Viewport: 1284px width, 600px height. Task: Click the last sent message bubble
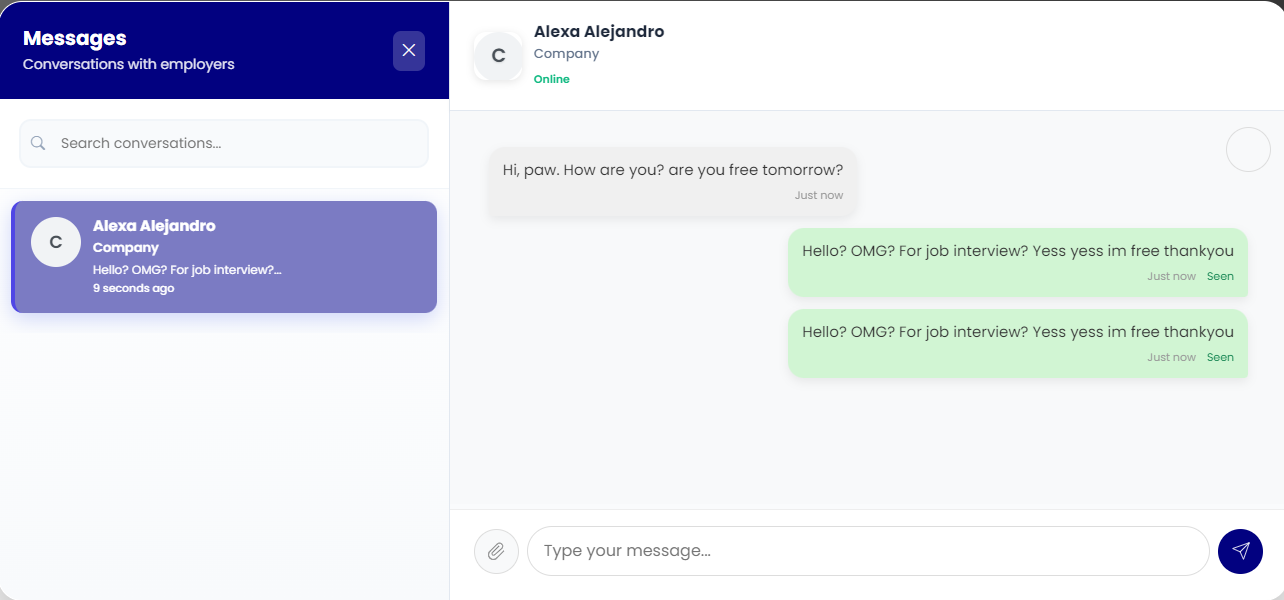1017,332
